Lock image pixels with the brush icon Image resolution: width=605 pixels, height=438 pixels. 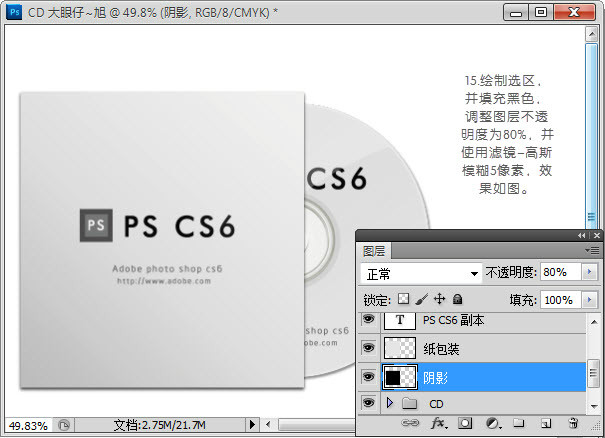click(x=421, y=299)
